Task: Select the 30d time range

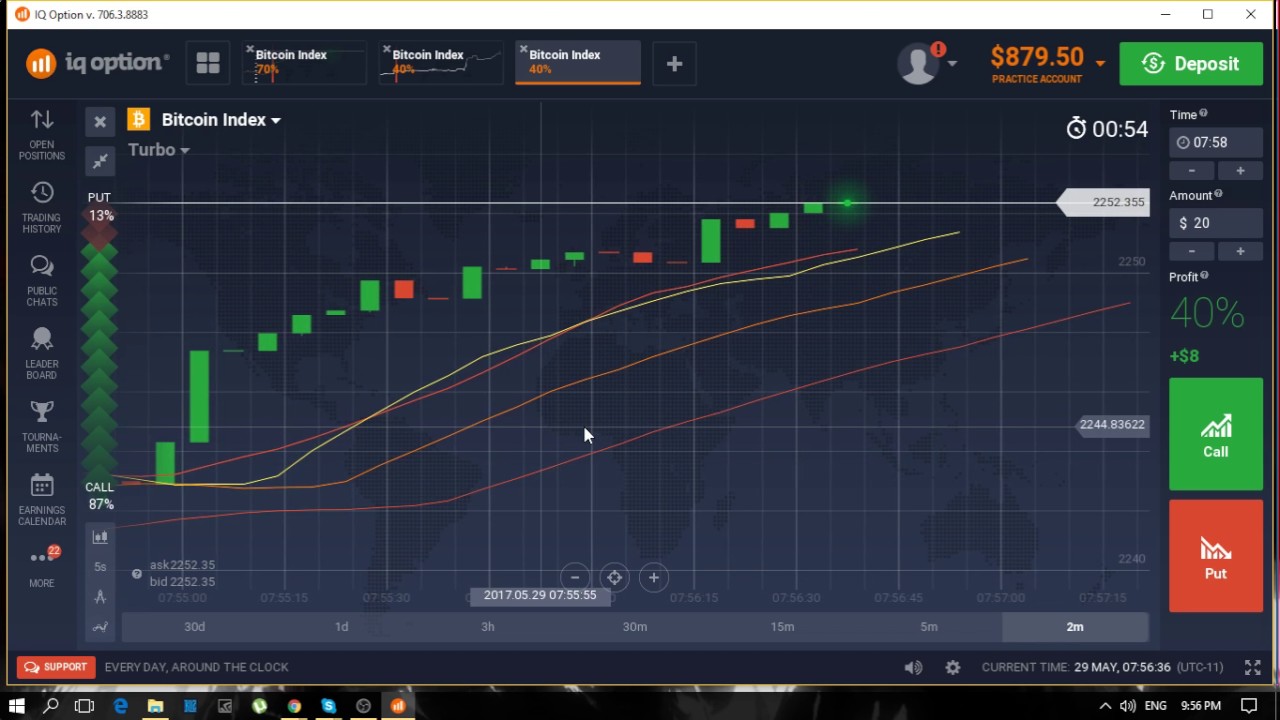Action: (x=195, y=627)
